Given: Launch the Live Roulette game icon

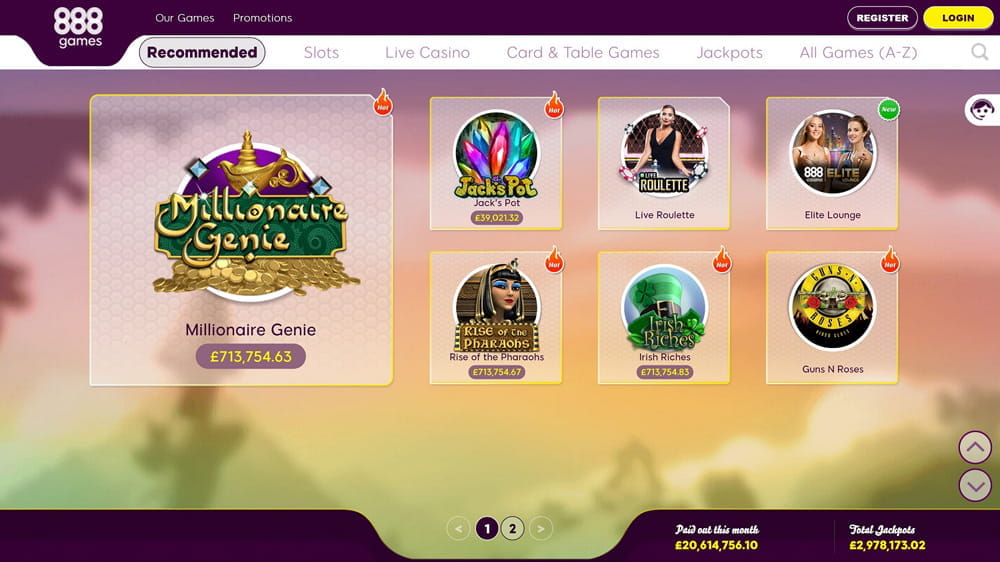Looking at the screenshot, I should [664, 153].
